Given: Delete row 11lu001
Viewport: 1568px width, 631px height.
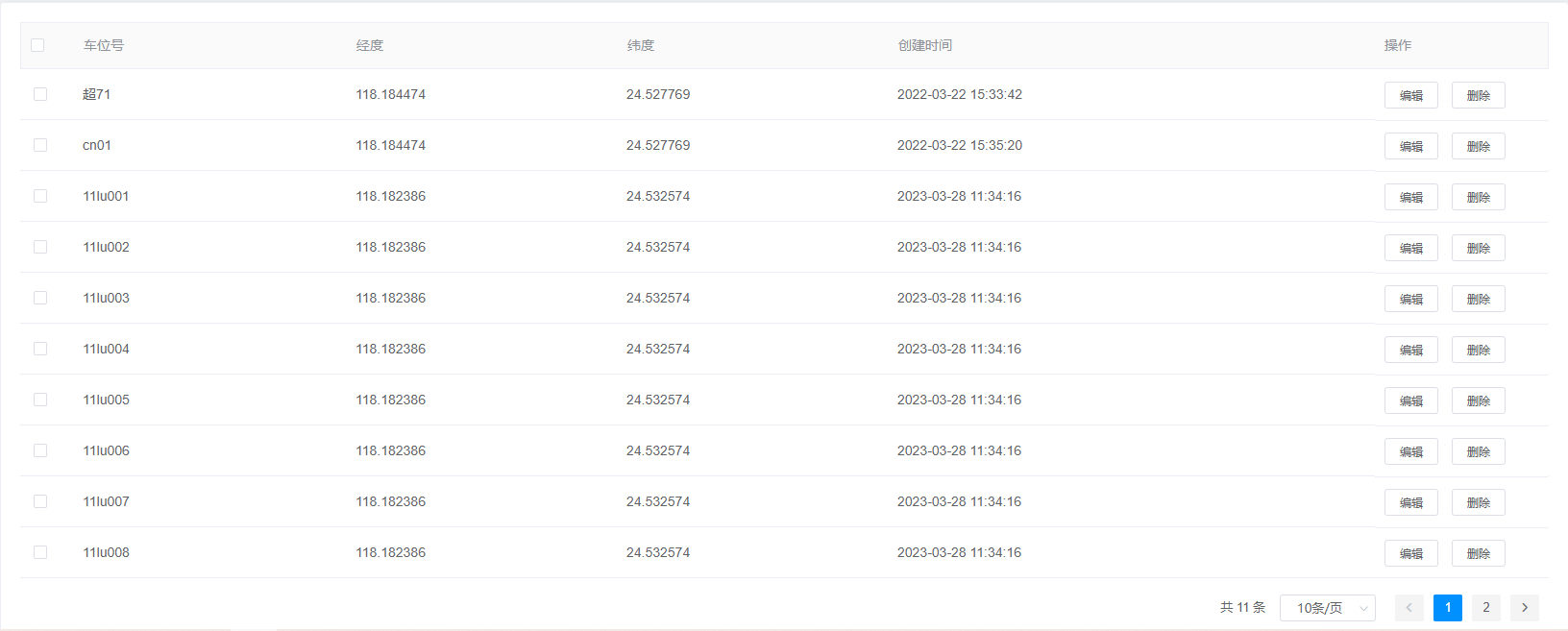Looking at the screenshot, I should [1478, 197].
